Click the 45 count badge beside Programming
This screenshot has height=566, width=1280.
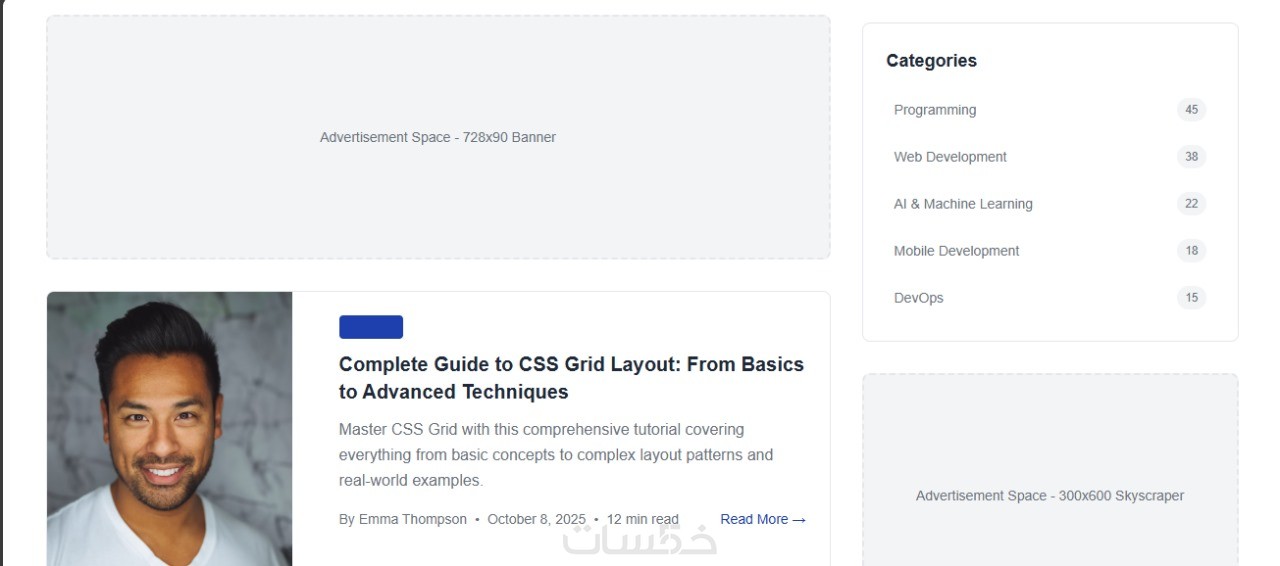pyautogui.click(x=1191, y=110)
